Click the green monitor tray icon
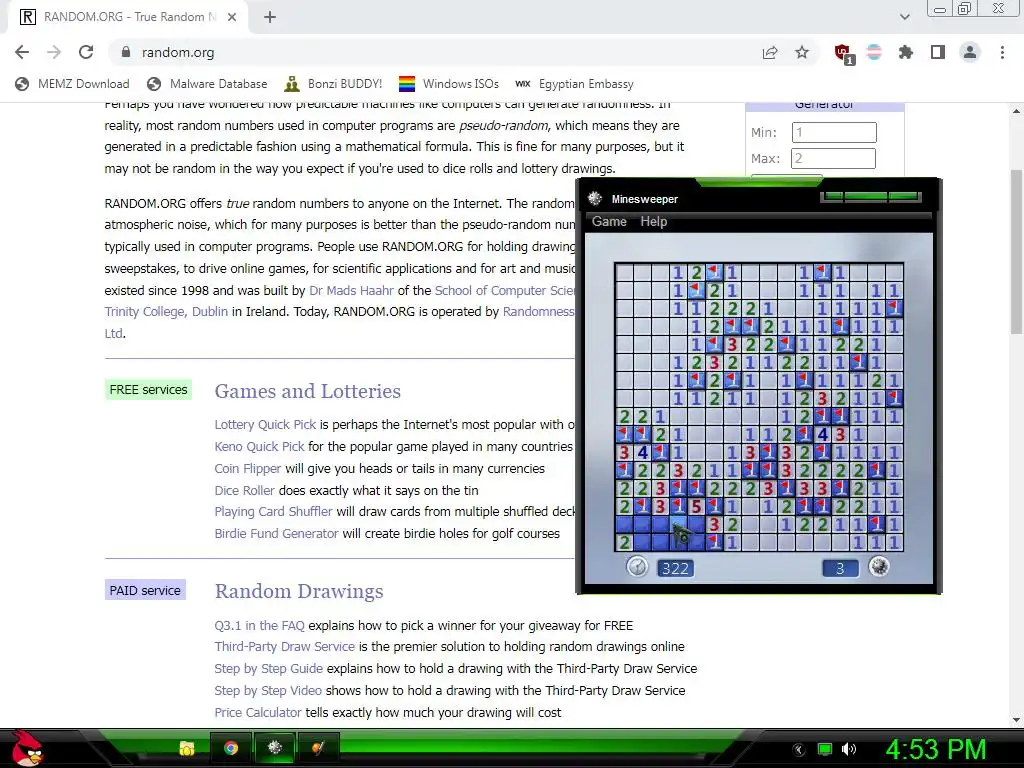The image size is (1024, 768). [x=825, y=749]
